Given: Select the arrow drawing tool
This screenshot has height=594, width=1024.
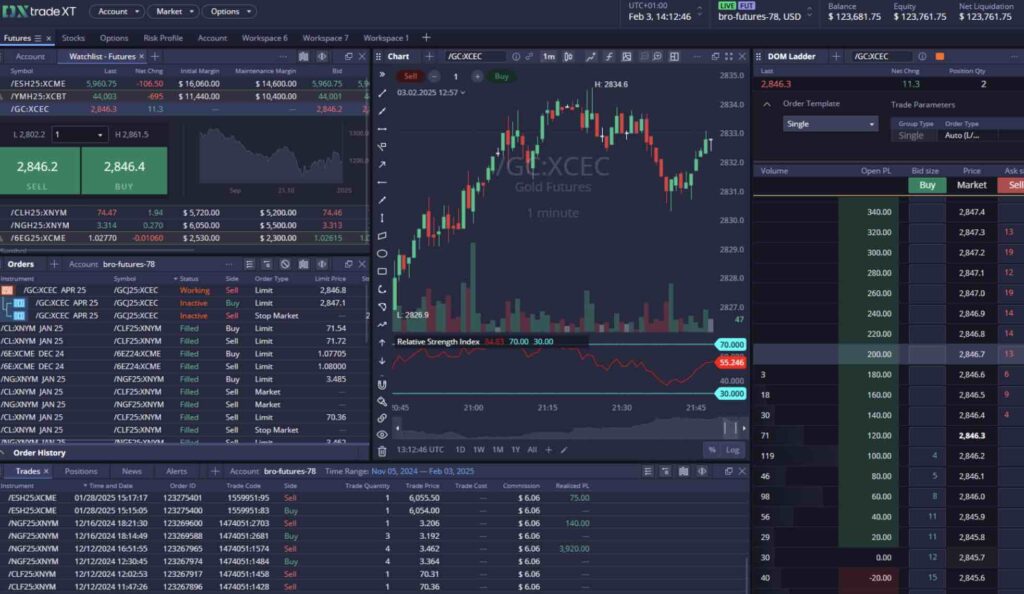Looking at the screenshot, I should pos(382,164).
